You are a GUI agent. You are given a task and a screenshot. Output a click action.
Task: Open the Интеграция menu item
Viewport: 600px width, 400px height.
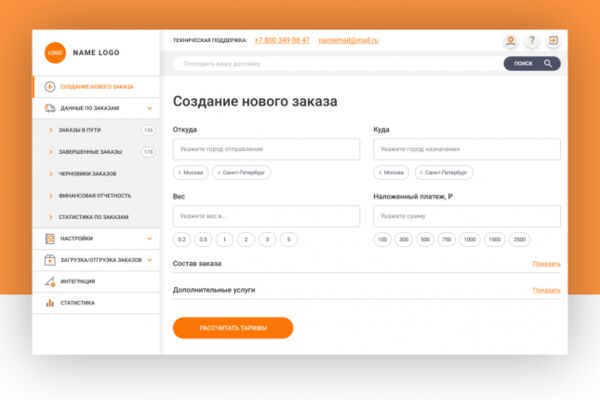tap(96, 281)
